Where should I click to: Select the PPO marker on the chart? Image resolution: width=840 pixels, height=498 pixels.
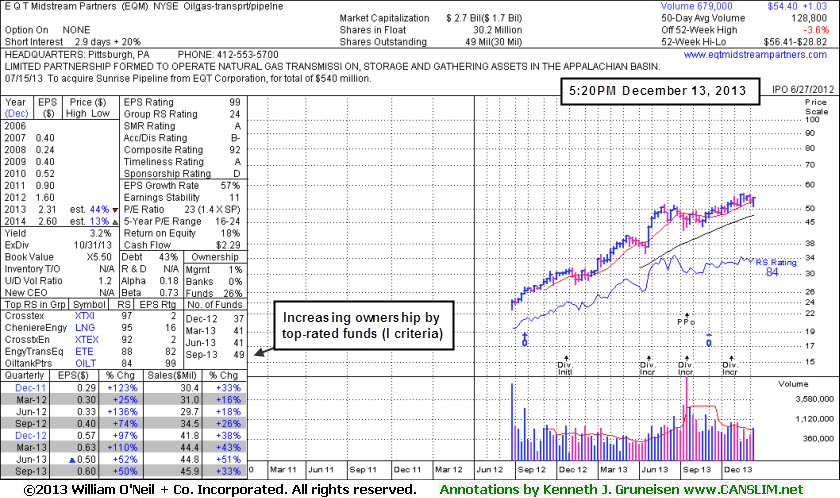click(x=686, y=322)
